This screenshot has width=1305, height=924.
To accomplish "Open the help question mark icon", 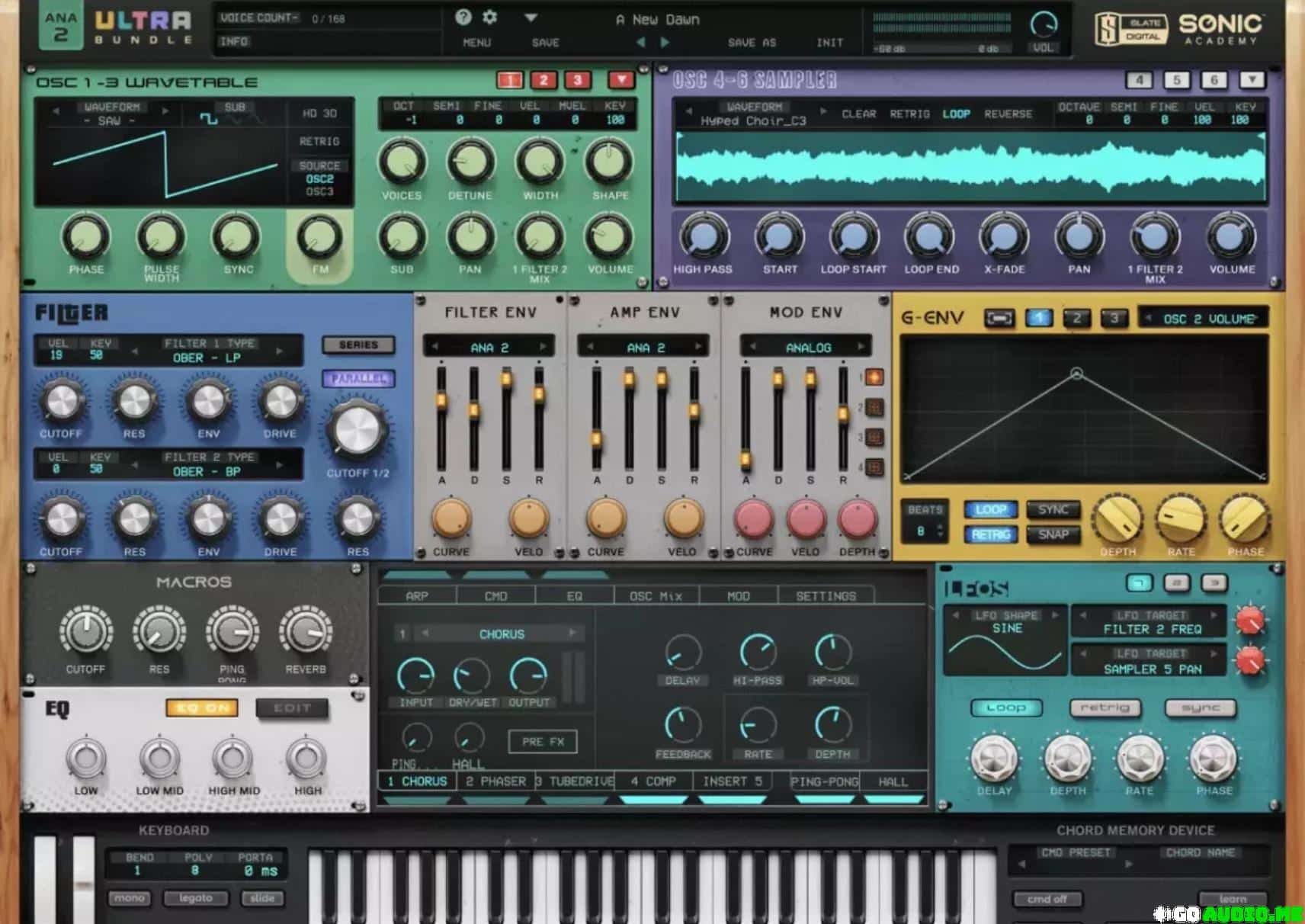I will click(x=463, y=17).
